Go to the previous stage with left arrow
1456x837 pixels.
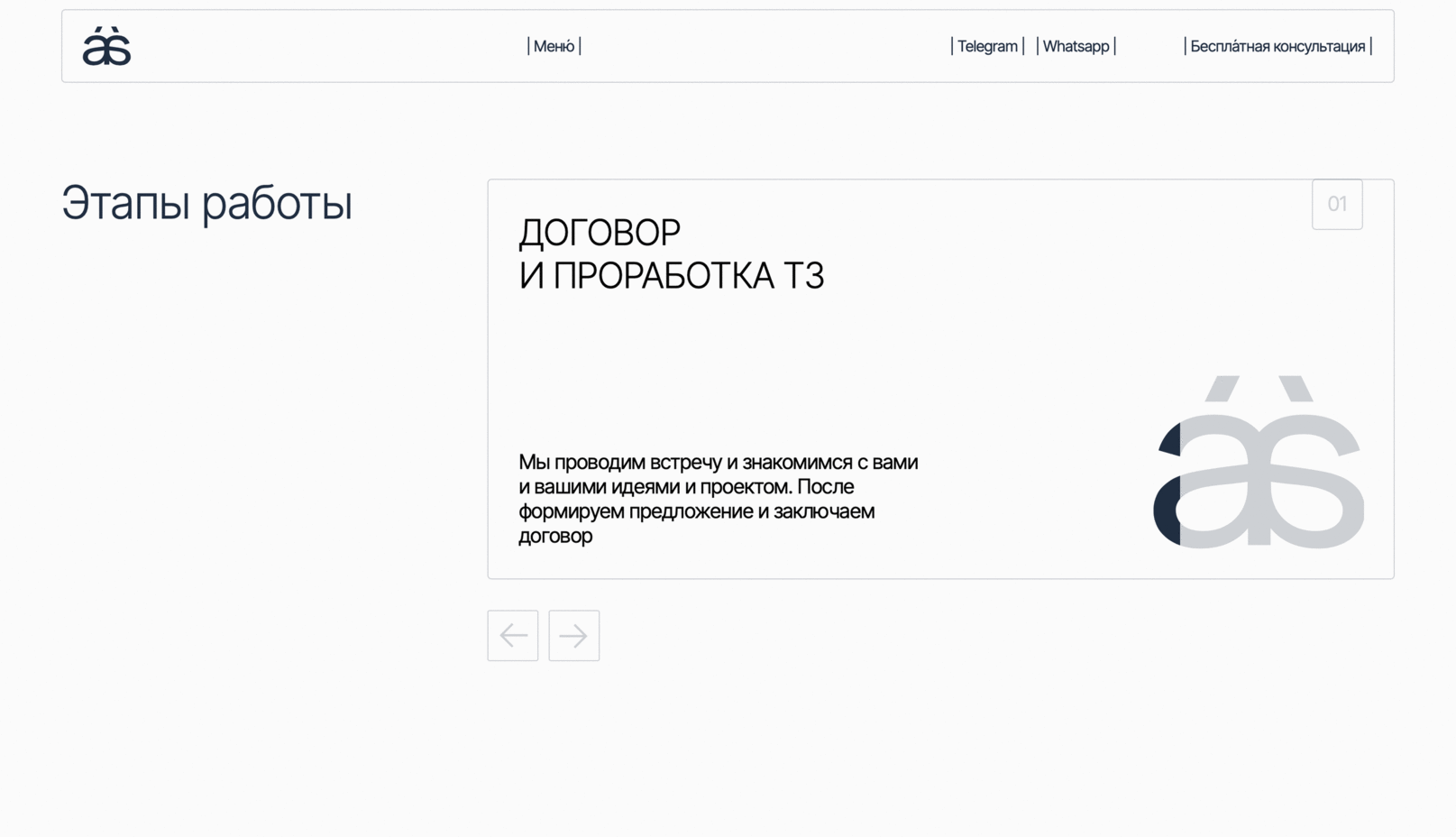click(x=513, y=636)
